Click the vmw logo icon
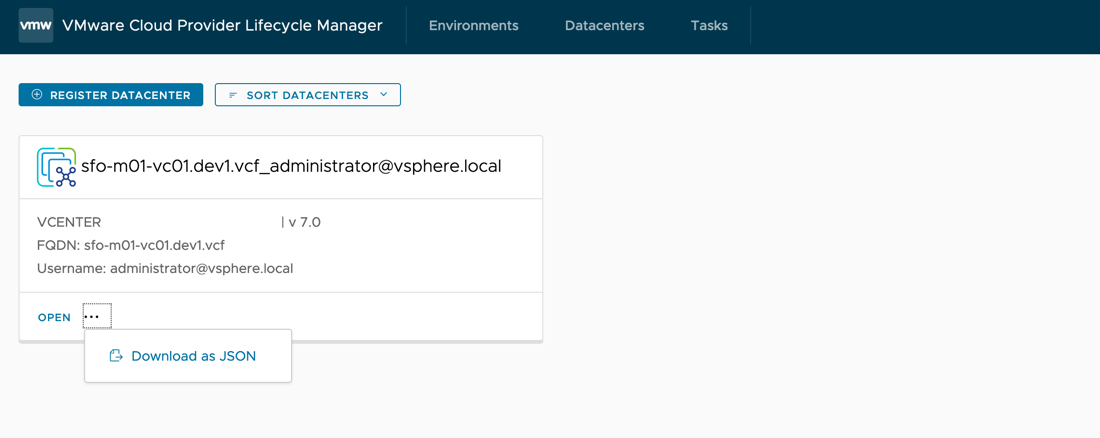Viewport: 1100px width, 438px height. coord(36,26)
